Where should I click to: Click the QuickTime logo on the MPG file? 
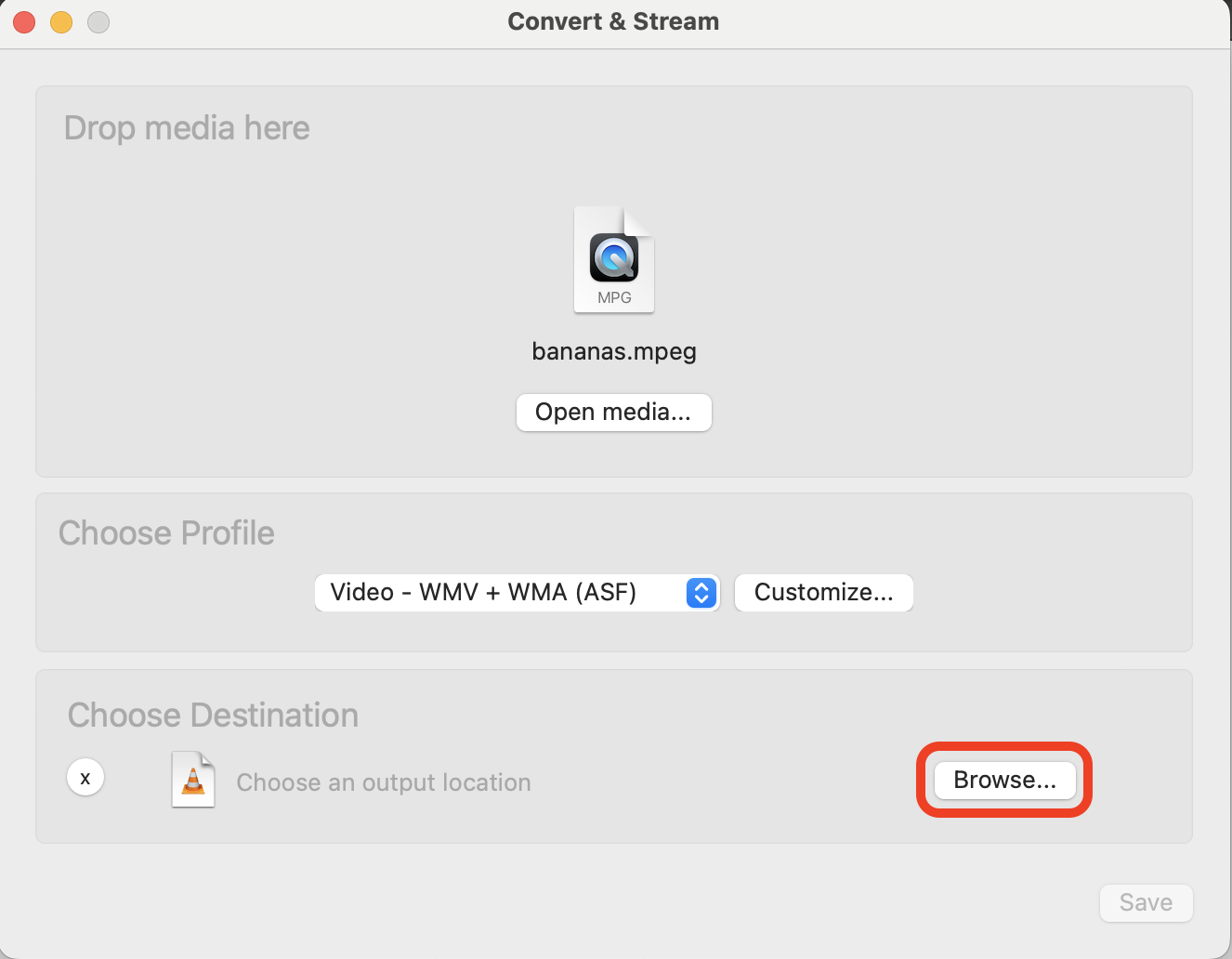click(x=613, y=258)
